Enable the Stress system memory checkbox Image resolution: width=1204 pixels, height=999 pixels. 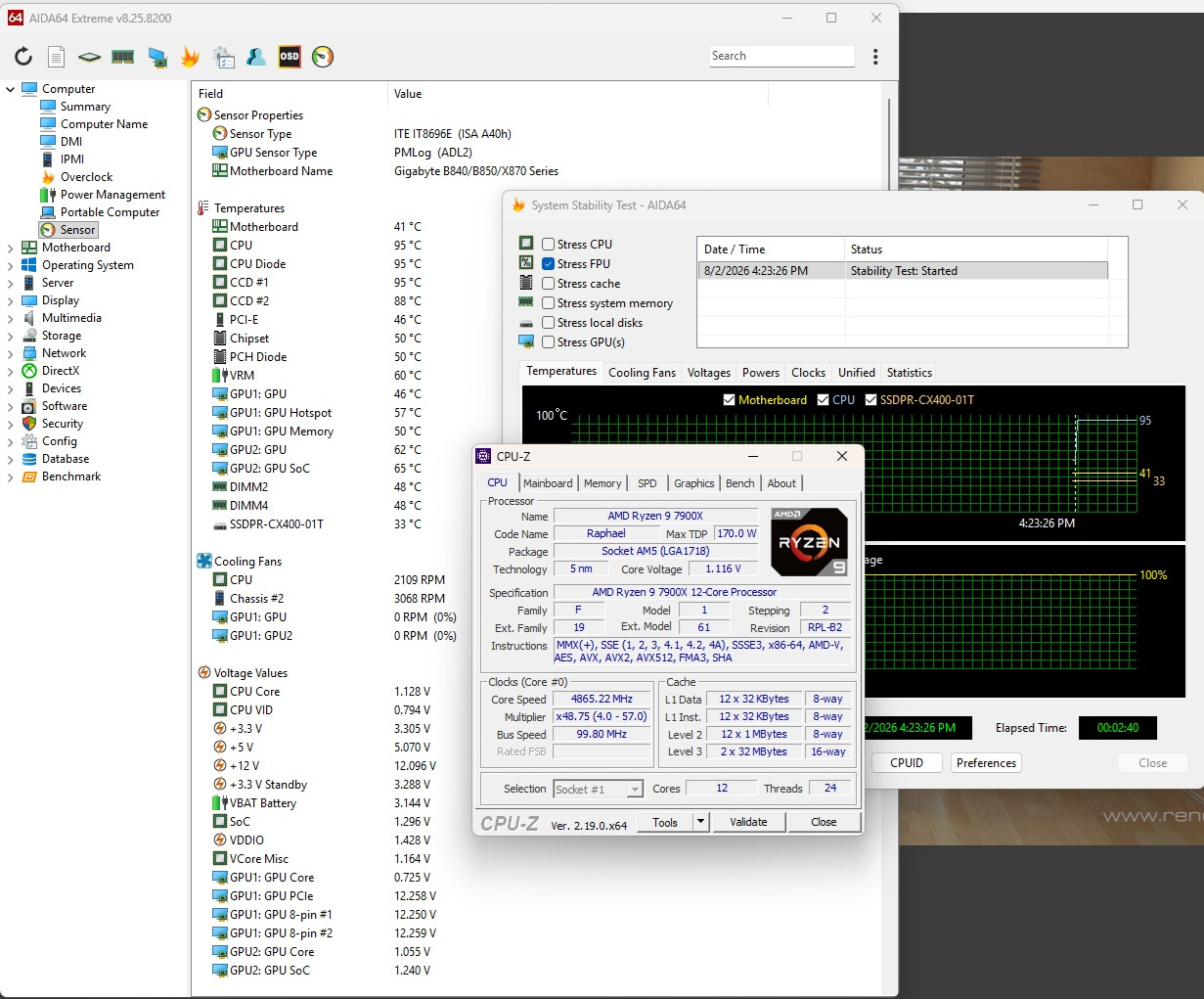pyautogui.click(x=549, y=303)
